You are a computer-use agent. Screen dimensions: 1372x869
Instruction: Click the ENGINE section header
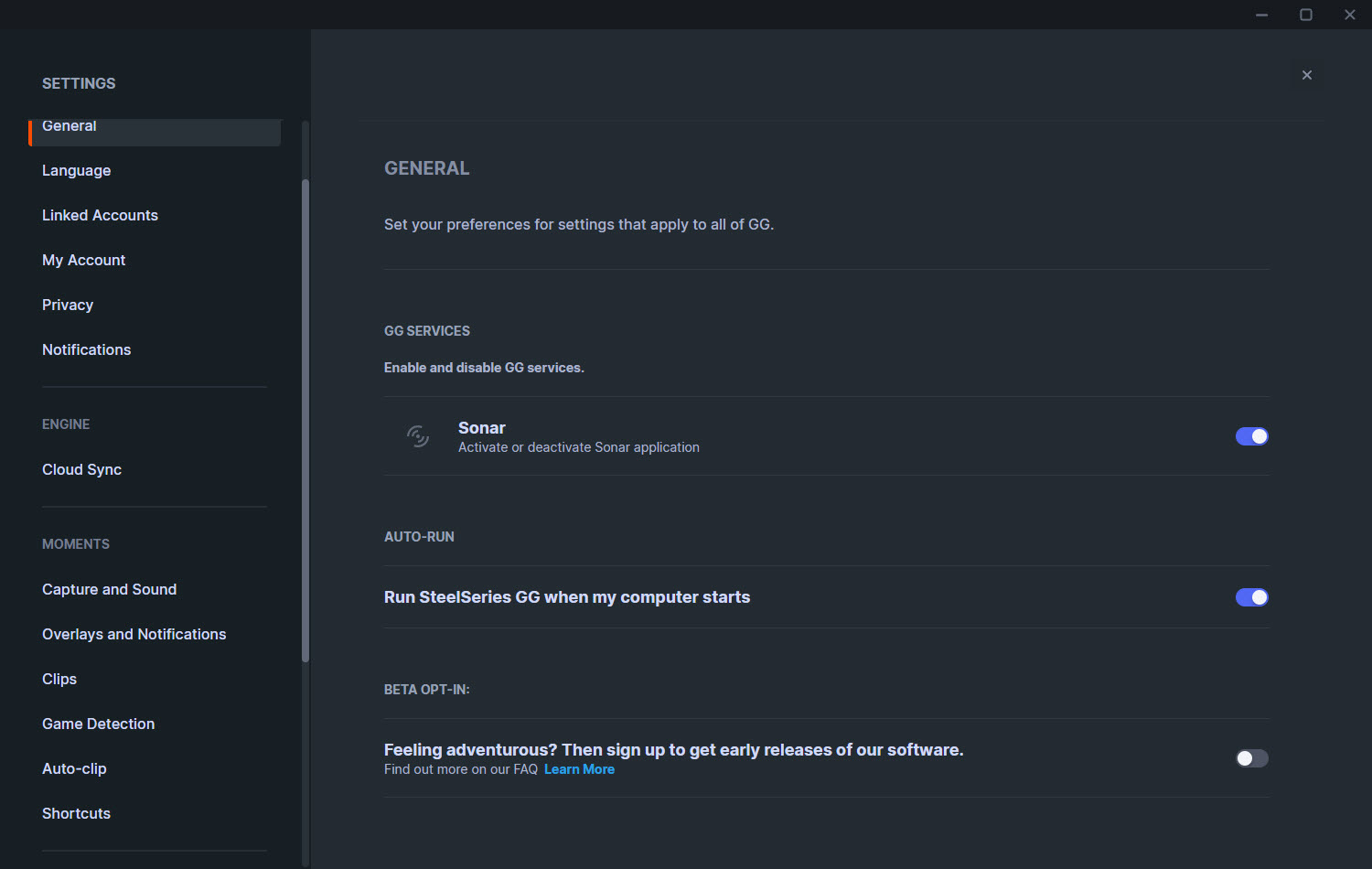point(66,424)
